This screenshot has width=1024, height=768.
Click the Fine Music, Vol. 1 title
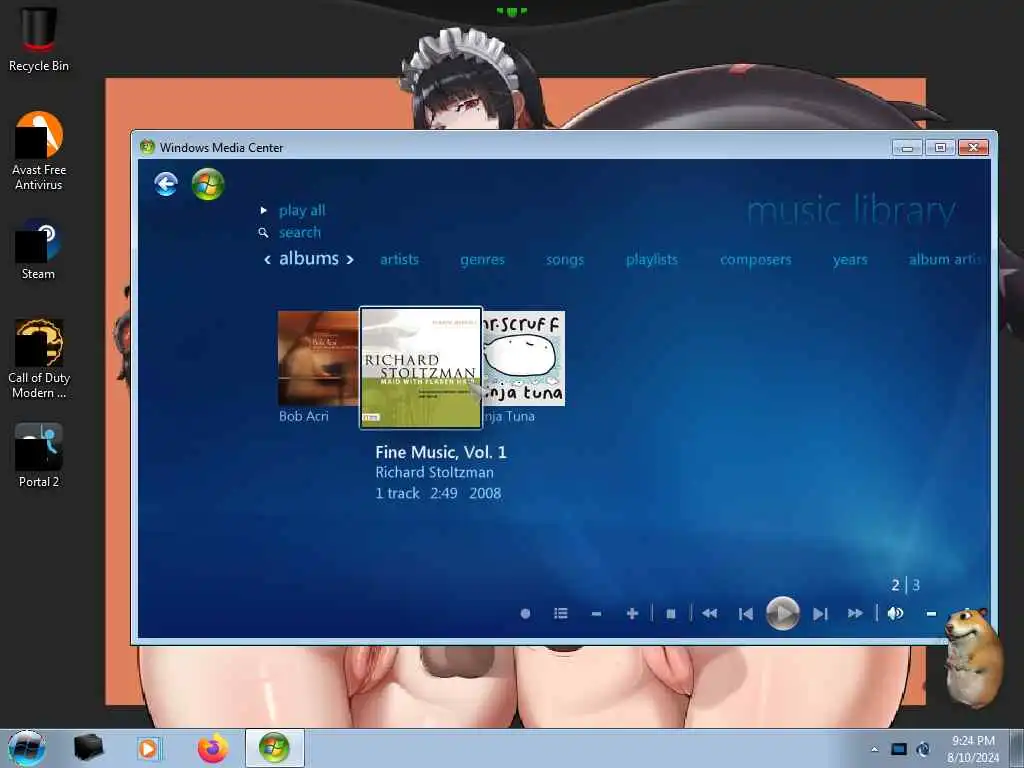441,452
